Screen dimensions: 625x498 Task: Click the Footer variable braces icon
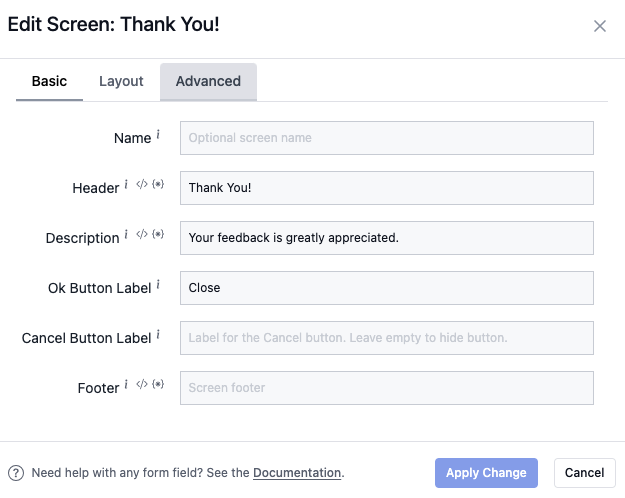[x=158, y=386]
